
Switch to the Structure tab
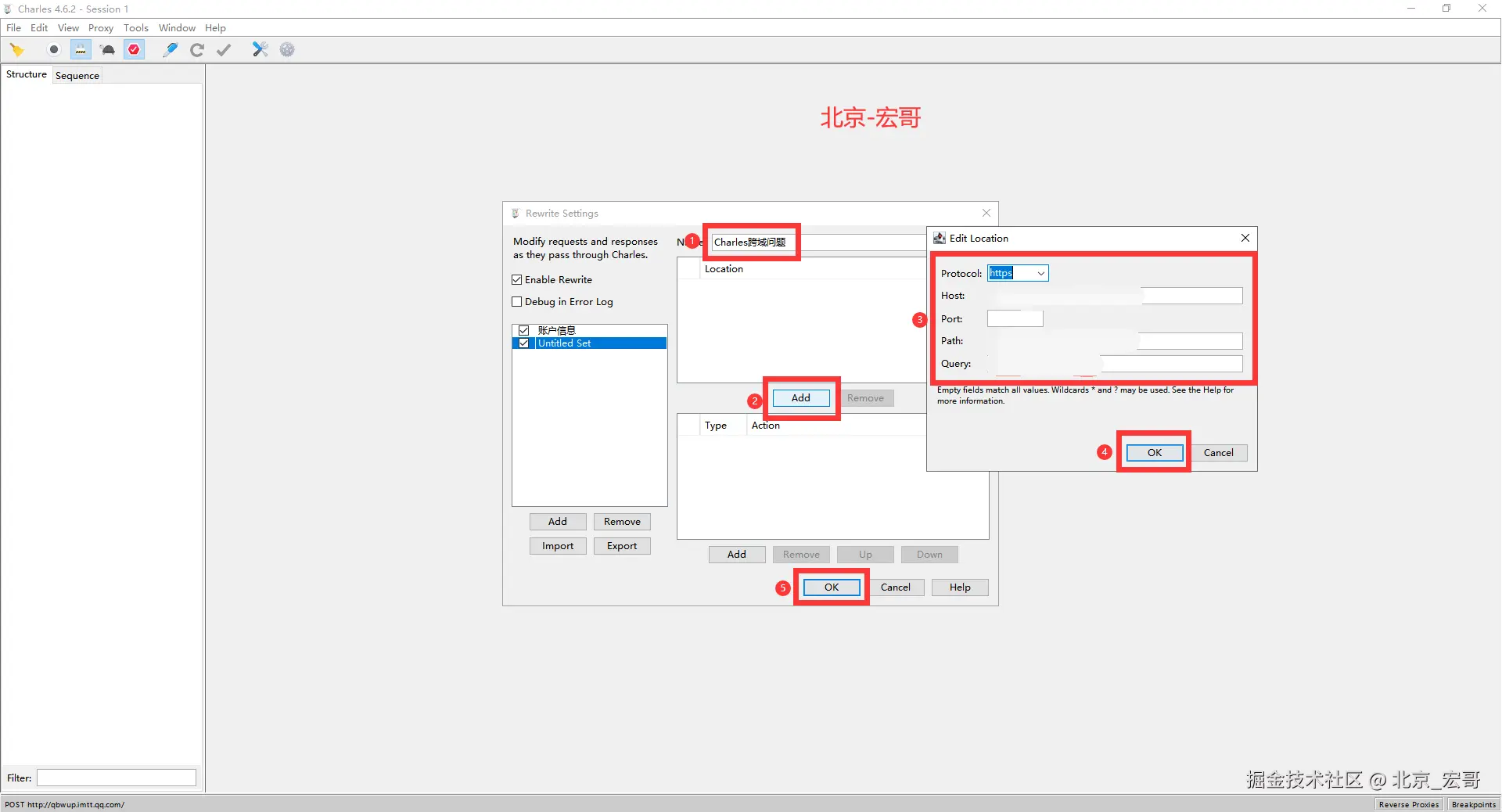(27, 74)
